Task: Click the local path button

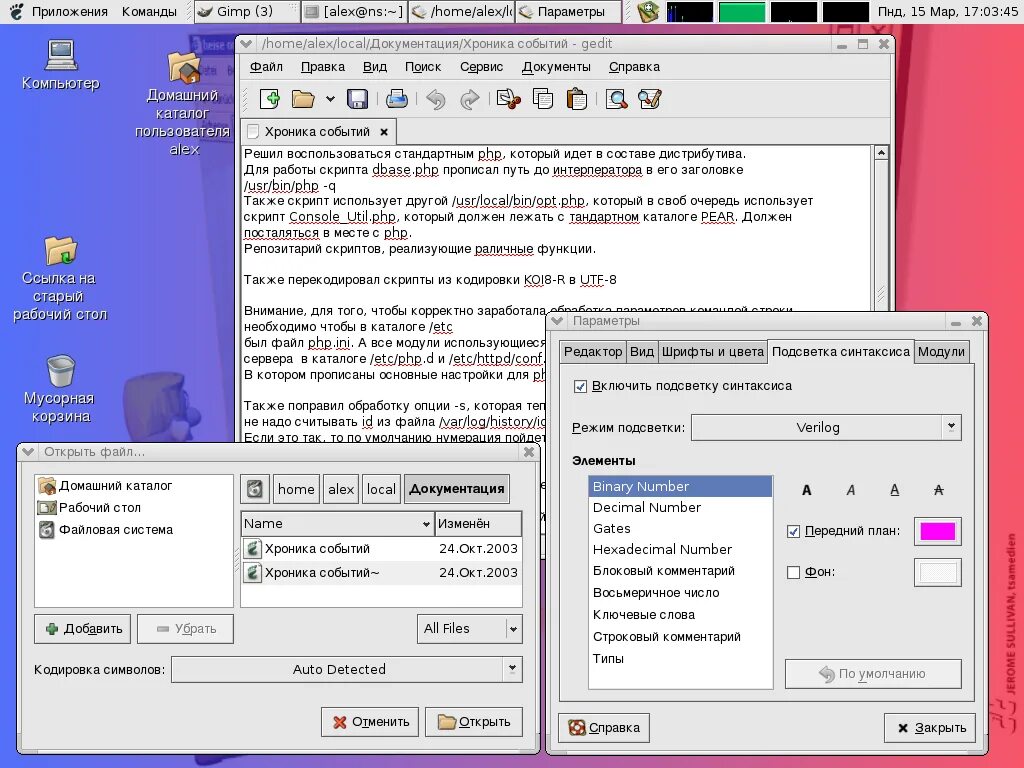Action: (x=381, y=489)
